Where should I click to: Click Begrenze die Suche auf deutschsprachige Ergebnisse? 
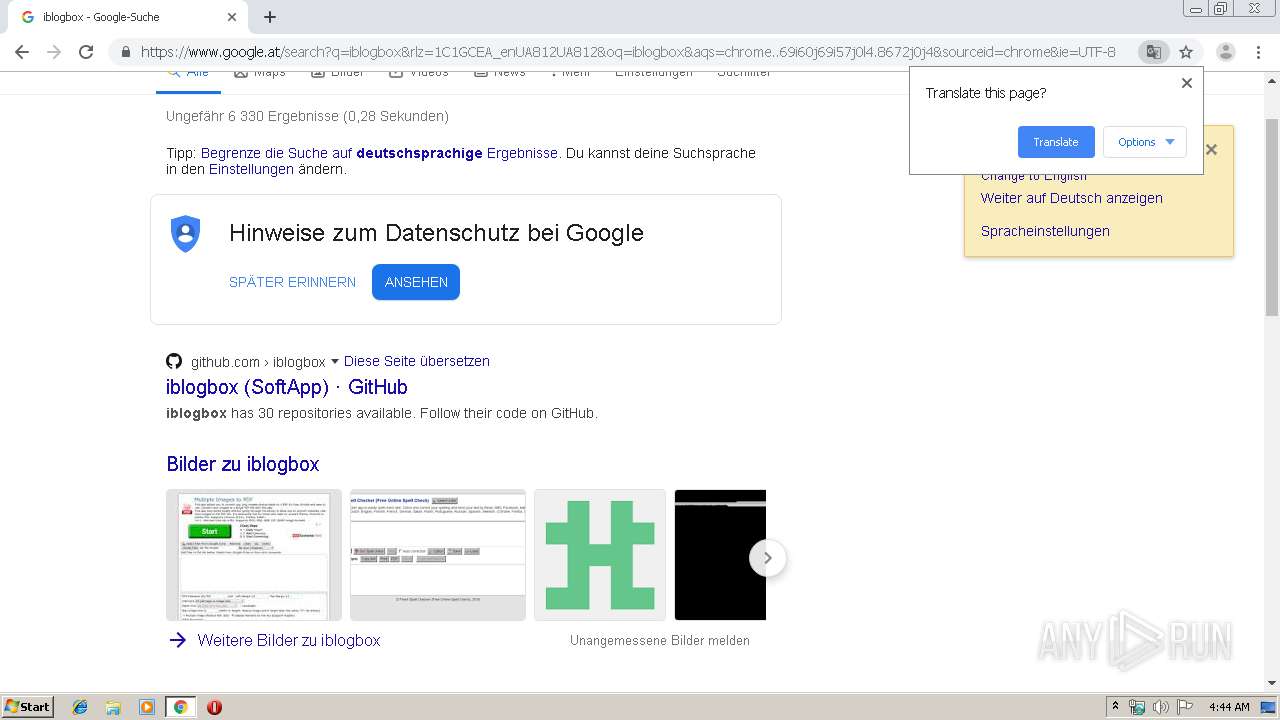(x=379, y=153)
